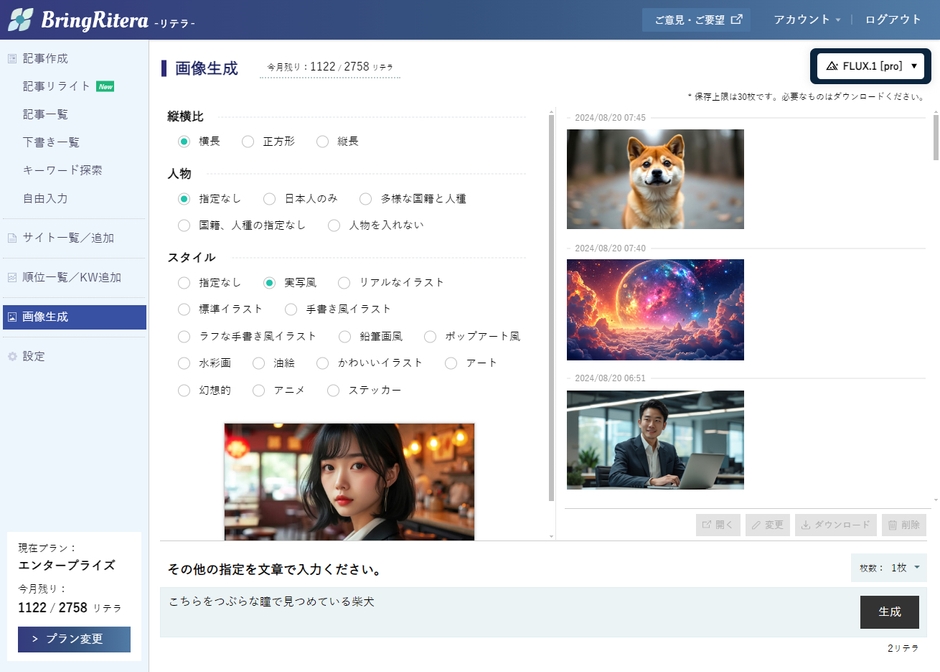This screenshot has height=672, width=940.
Task: Expand the 枚数 1枚 count dropdown
Action: (889, 568)
